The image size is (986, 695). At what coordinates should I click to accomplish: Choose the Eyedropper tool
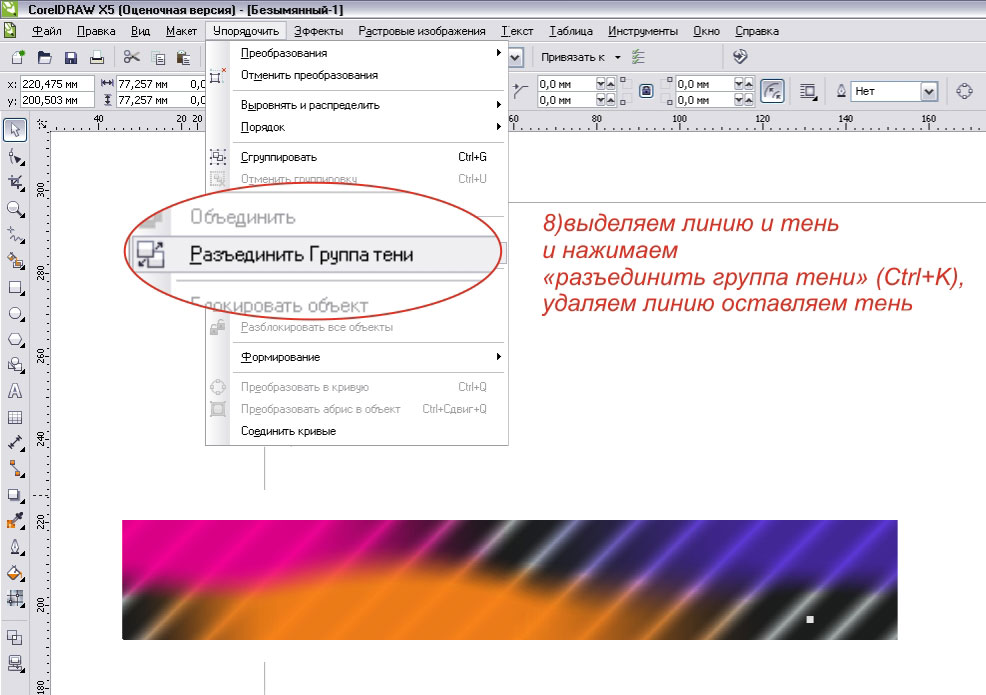pos(15,521)
